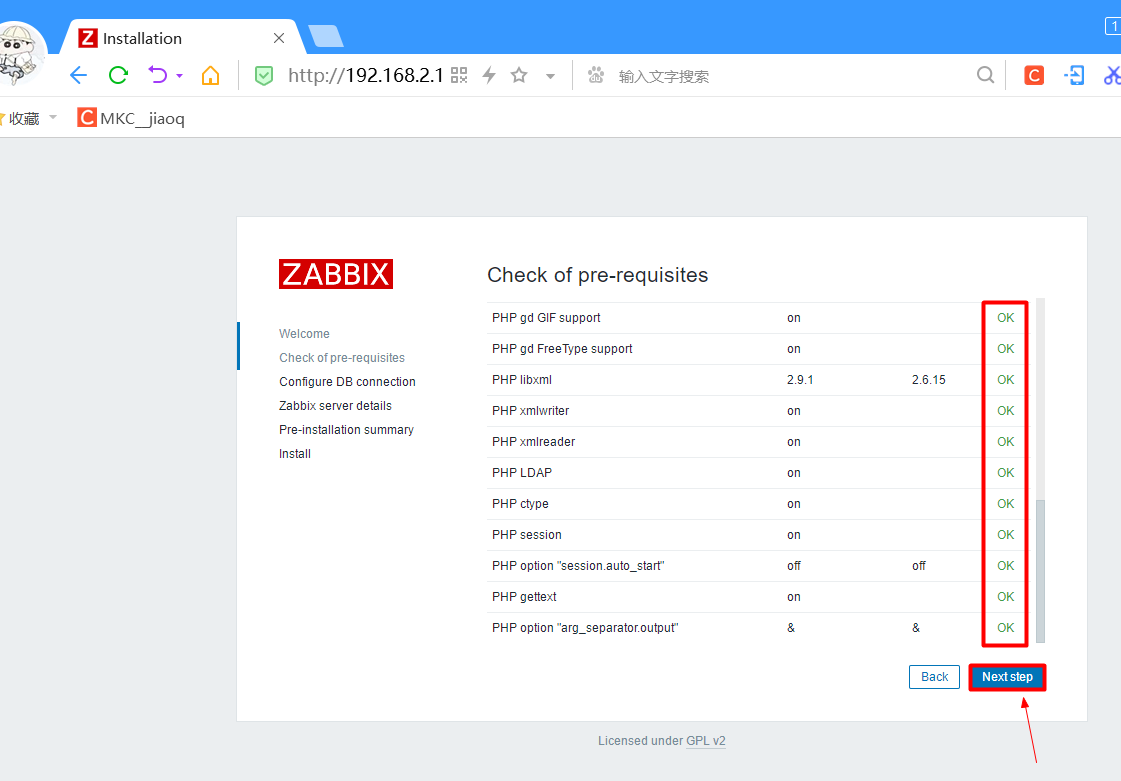Viewport: 1121px width, 781px height.
Task: Click the PHP libxml row label
Action: point(522,380)
